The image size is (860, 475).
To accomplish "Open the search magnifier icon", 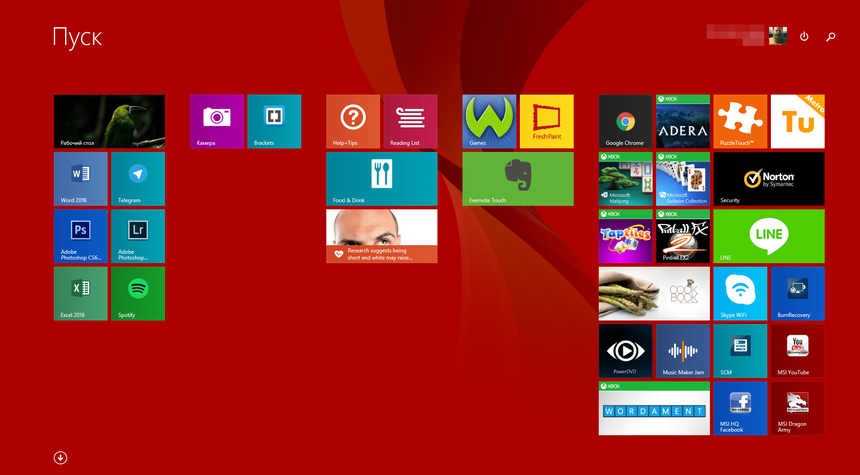I will coord(831,37).
